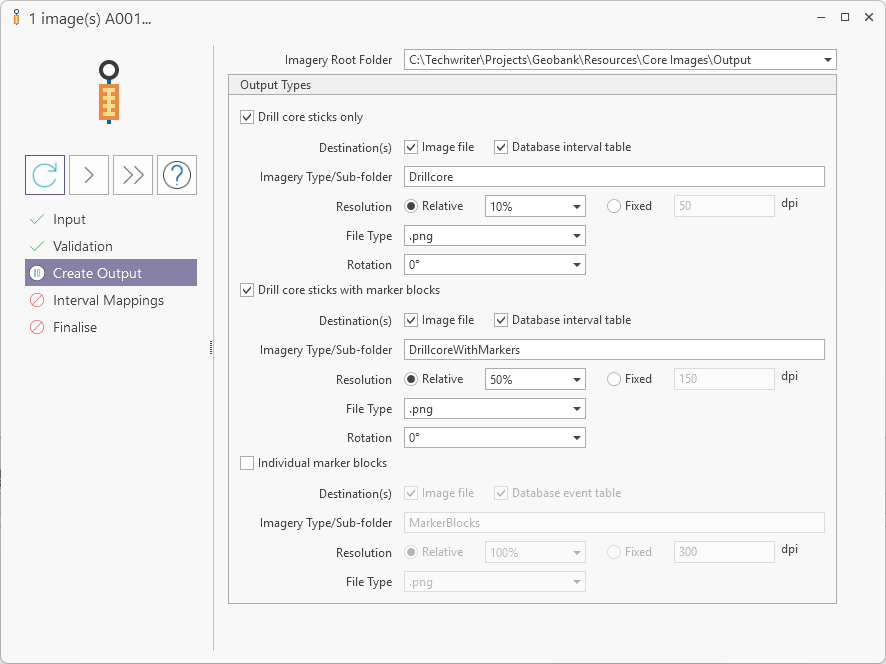This screenshot has height=664, width=886.
Task: Click the green check icon beside Input
Action: pos(37,219)
